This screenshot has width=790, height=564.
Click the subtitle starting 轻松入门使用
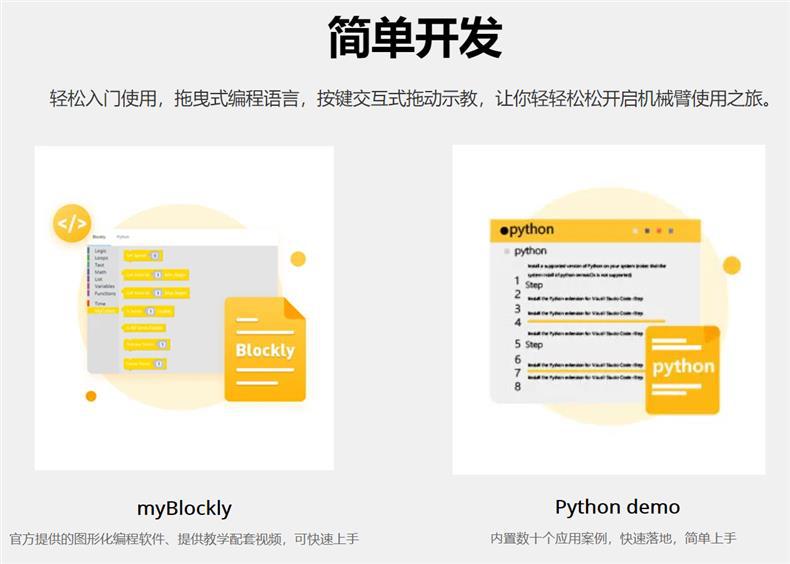[x=411, y=98]
